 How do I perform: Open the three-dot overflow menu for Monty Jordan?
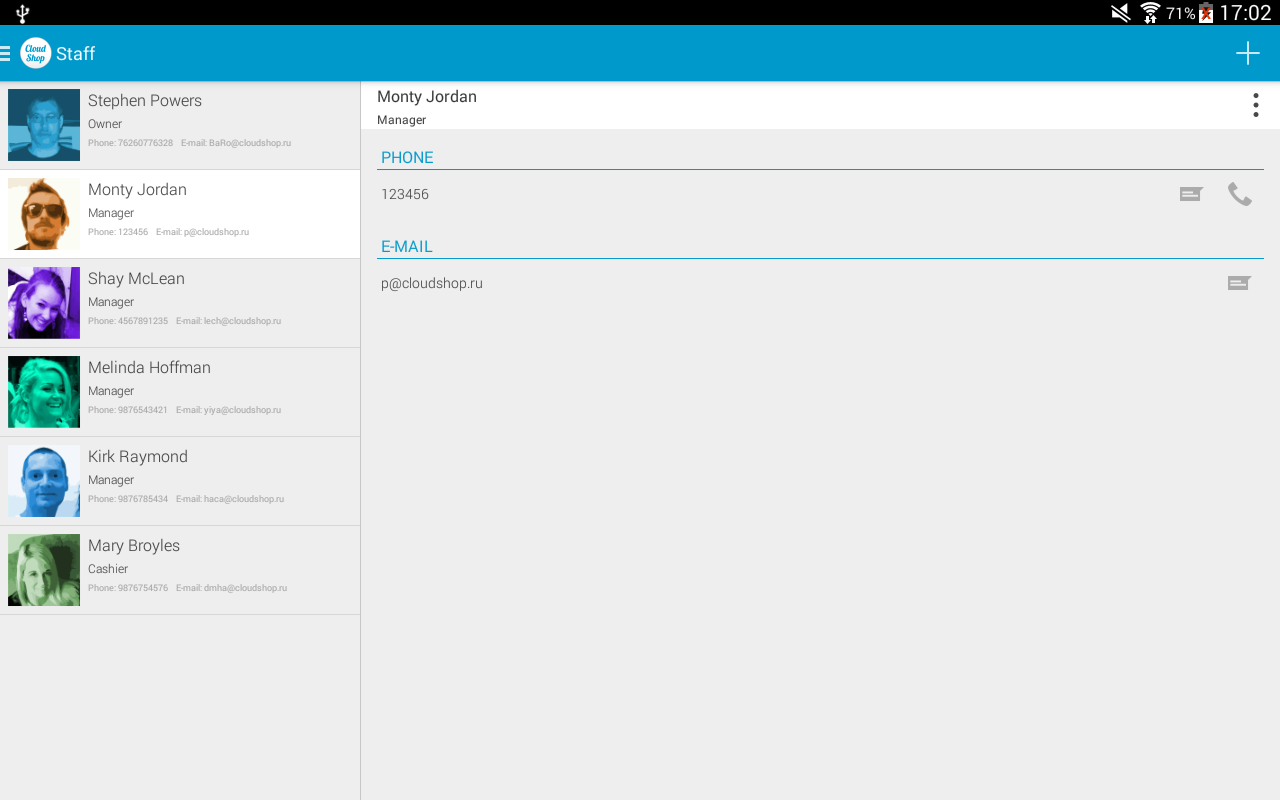(x=1255, y=105)
